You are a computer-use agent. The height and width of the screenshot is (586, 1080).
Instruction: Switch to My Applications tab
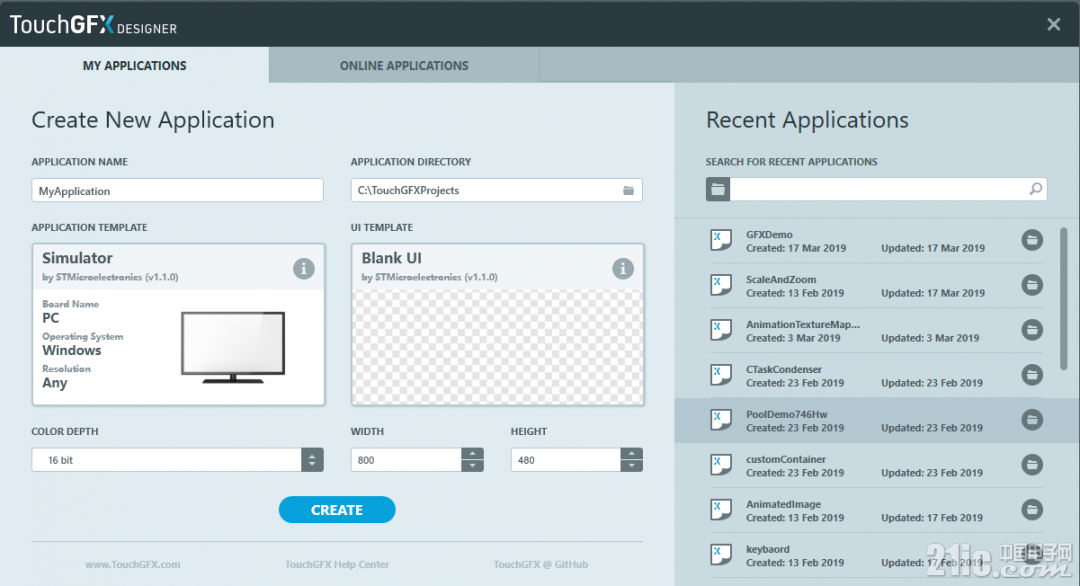point(134,65)
